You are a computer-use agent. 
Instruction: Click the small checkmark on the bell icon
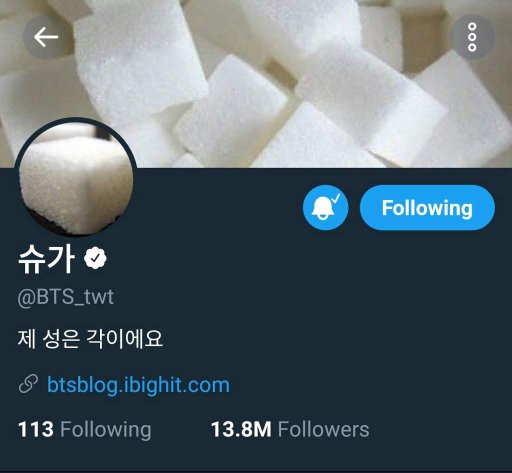pos(336,198)
